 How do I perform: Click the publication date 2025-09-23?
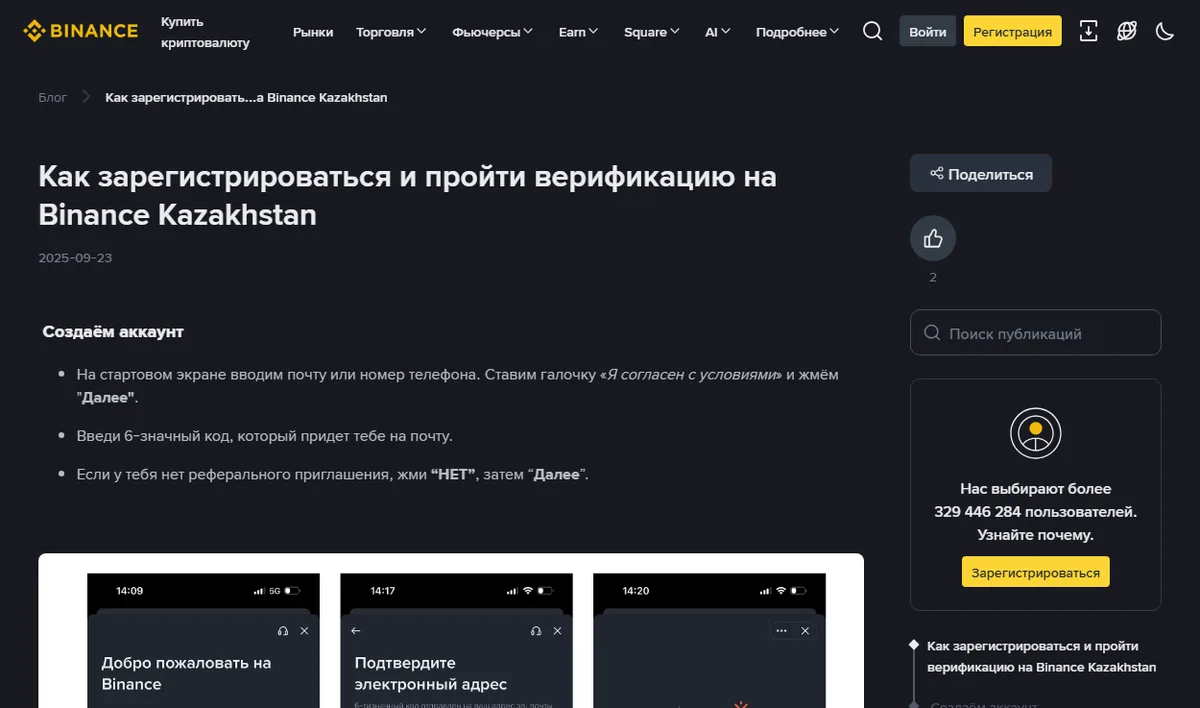click(x=75, y=258)
